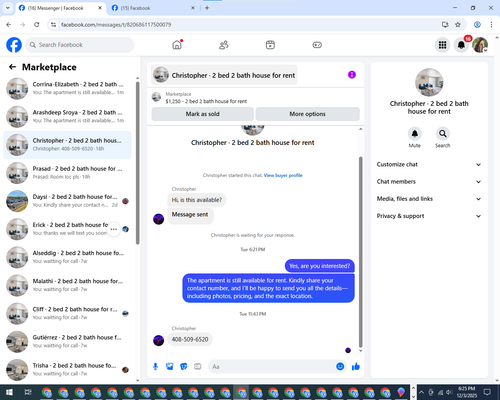Switch to the (15) Facebook tab

tap(153, 8)
